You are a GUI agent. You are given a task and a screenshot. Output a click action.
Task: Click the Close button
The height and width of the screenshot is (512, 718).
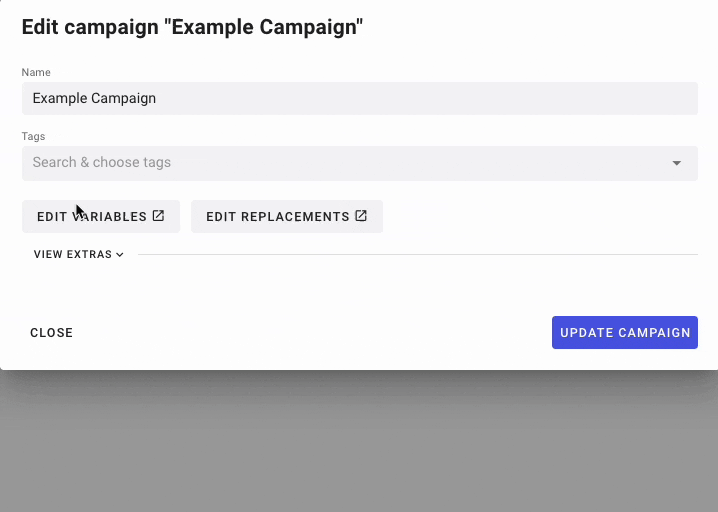click(x=51, y=332)
